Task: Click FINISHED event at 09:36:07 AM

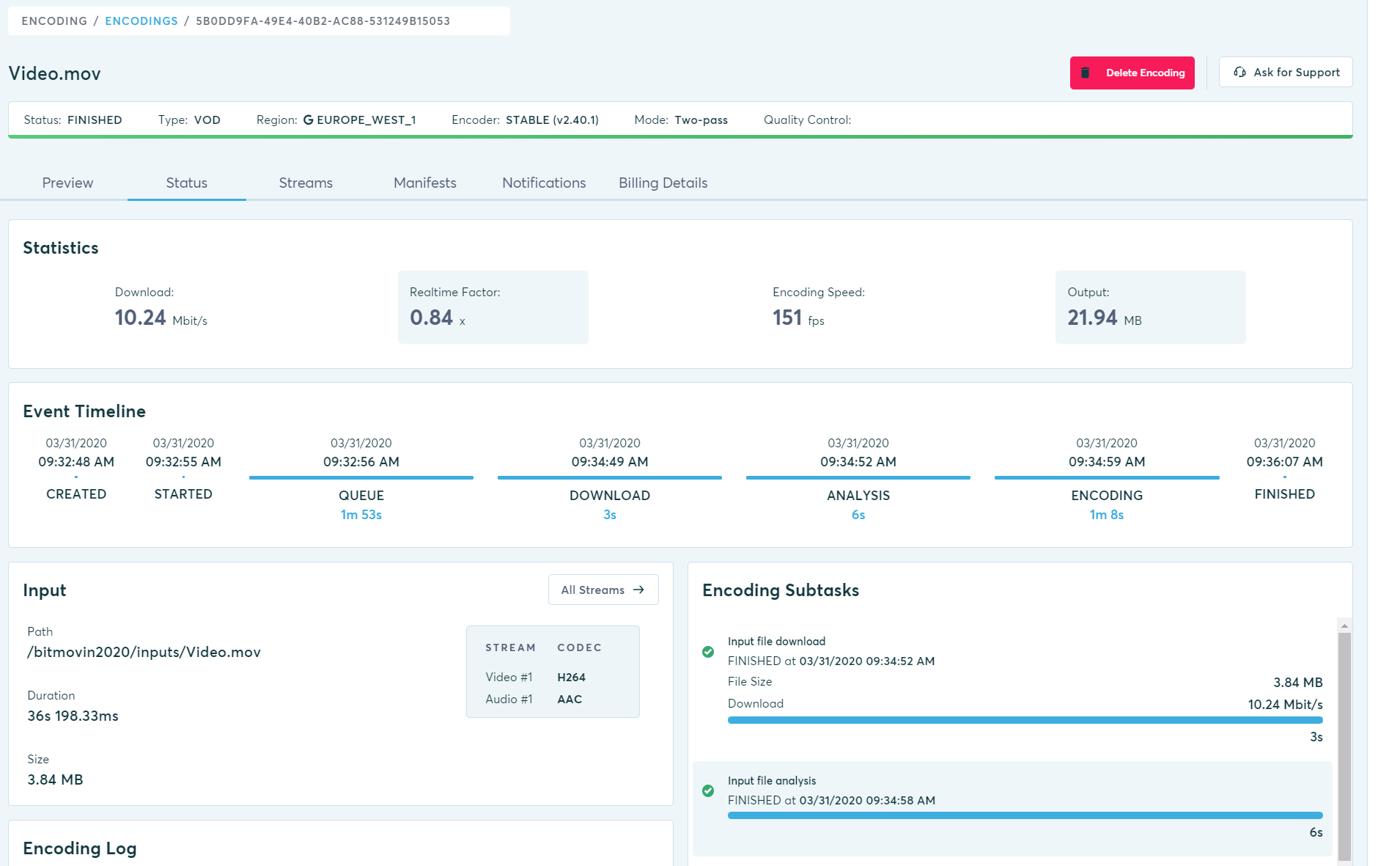Action: coord(1284,469)
